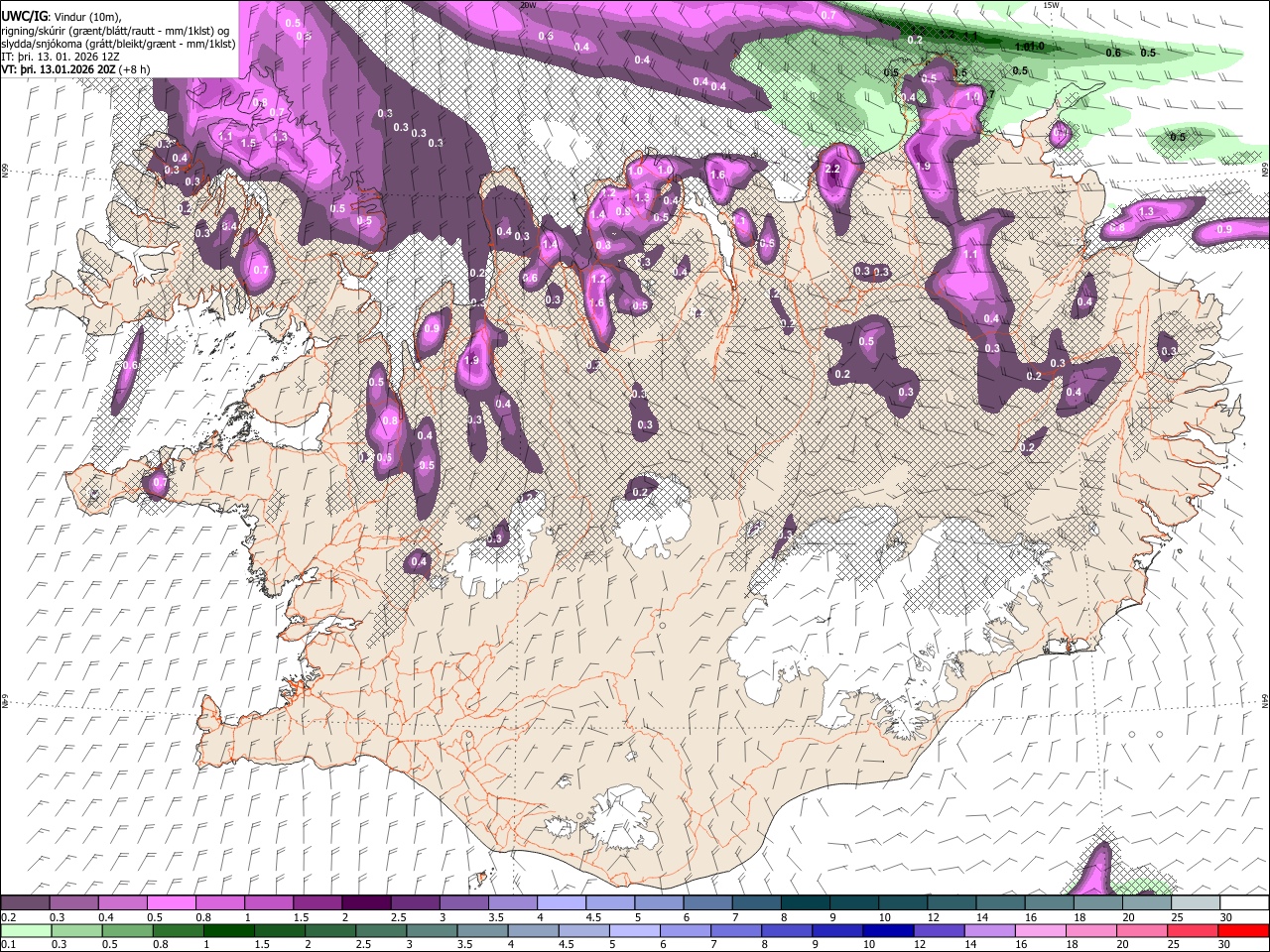Choose the 3 grey-green rain-scale swatch
This screenshot has width=1270, height=952.
432,930
